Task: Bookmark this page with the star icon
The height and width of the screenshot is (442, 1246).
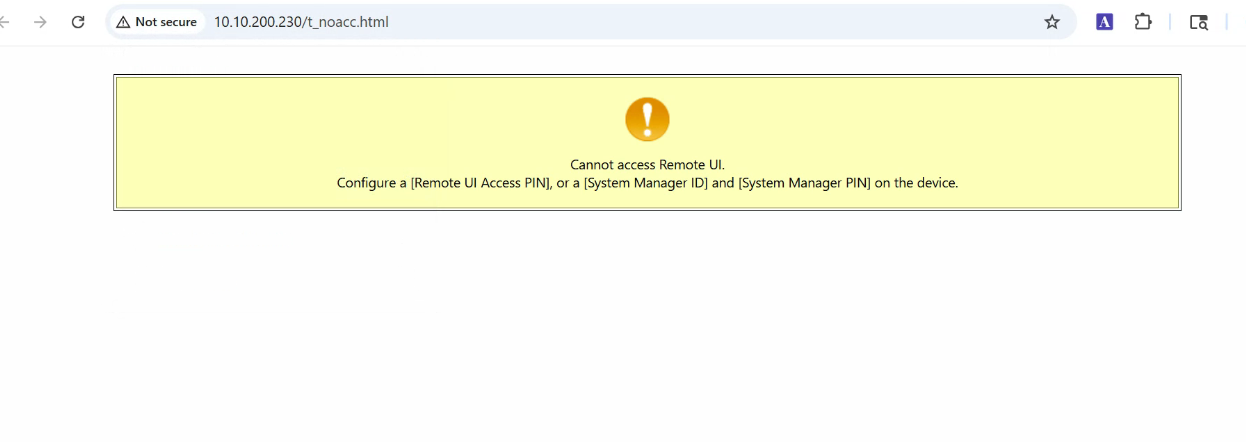Action: (x=1052, y=22)
